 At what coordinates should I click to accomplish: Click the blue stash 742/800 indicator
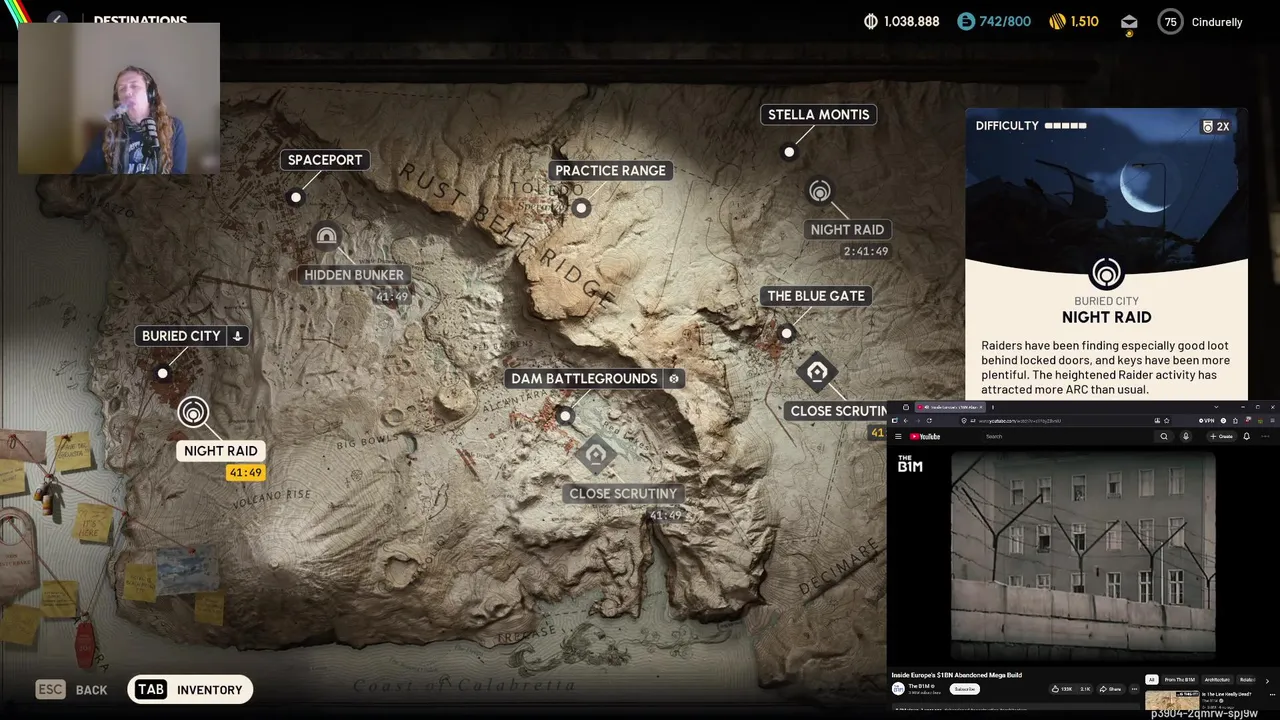click(994, 21)
